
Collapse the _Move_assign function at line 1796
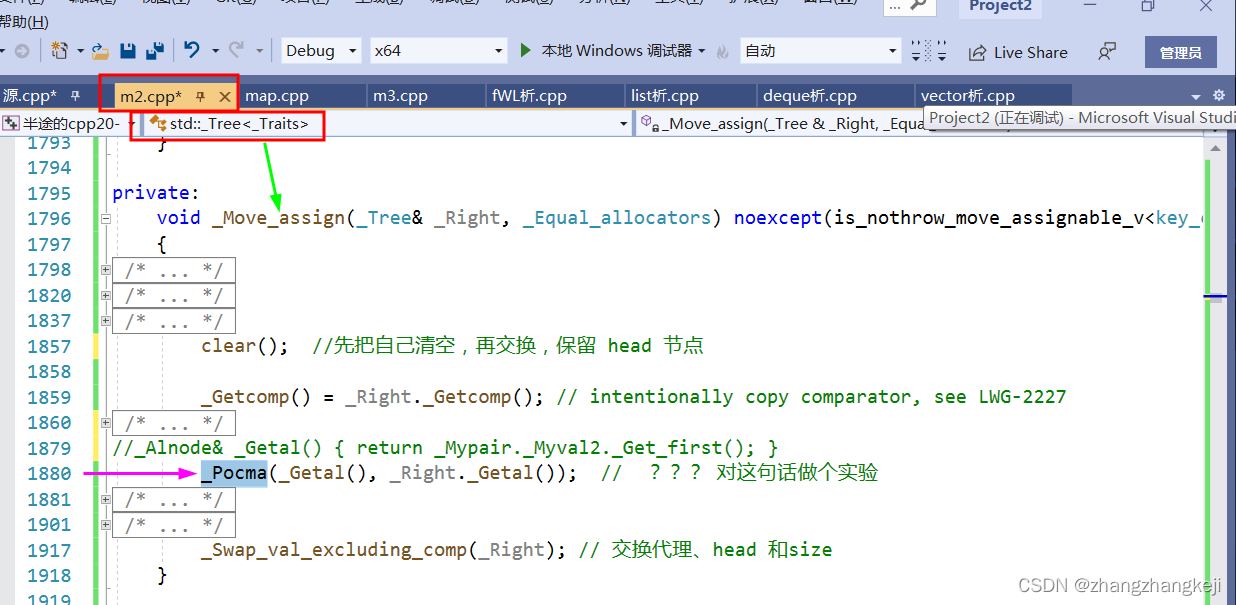point(105,219)
